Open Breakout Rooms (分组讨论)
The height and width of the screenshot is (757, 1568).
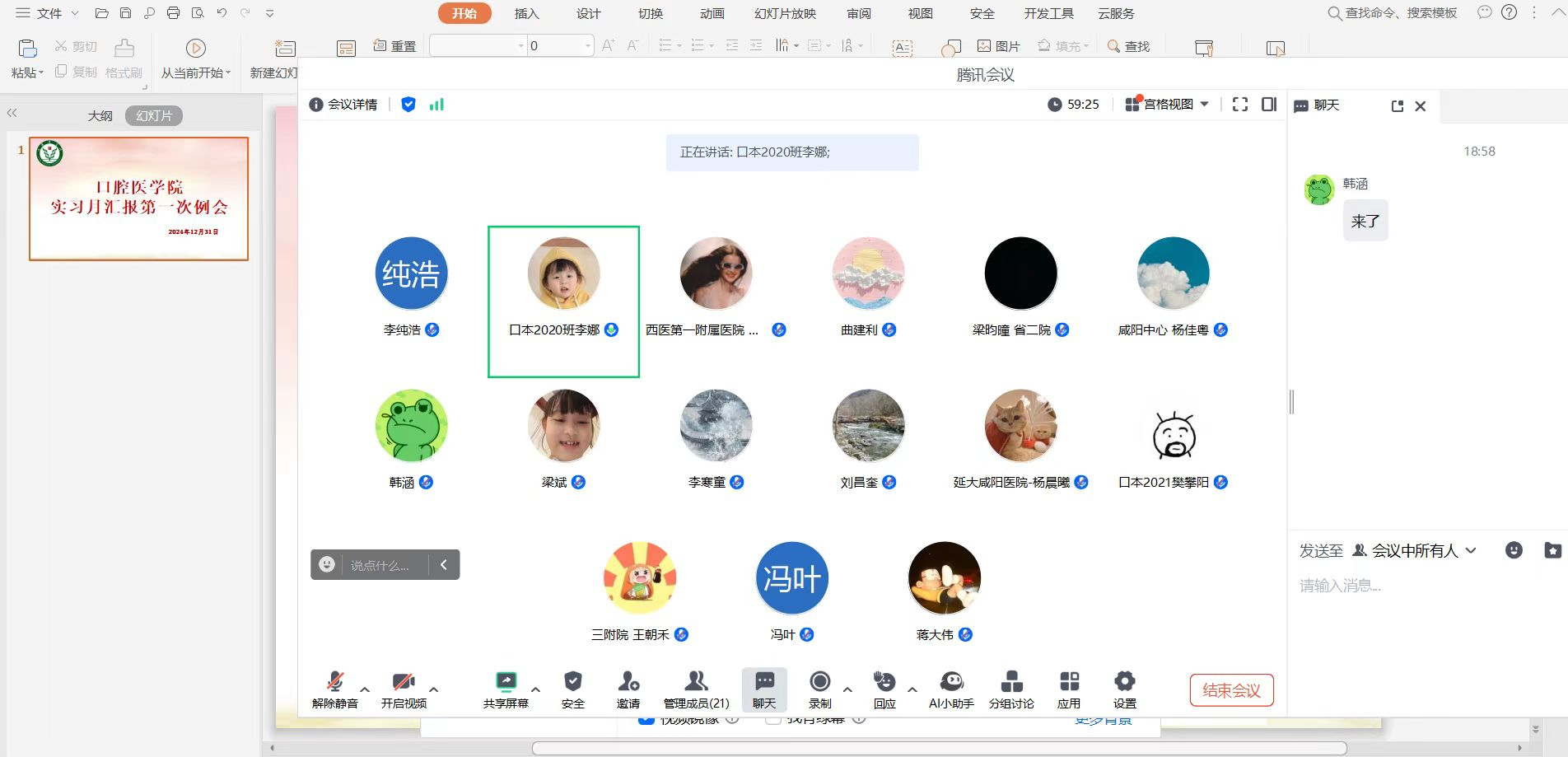coord(1011,682)
